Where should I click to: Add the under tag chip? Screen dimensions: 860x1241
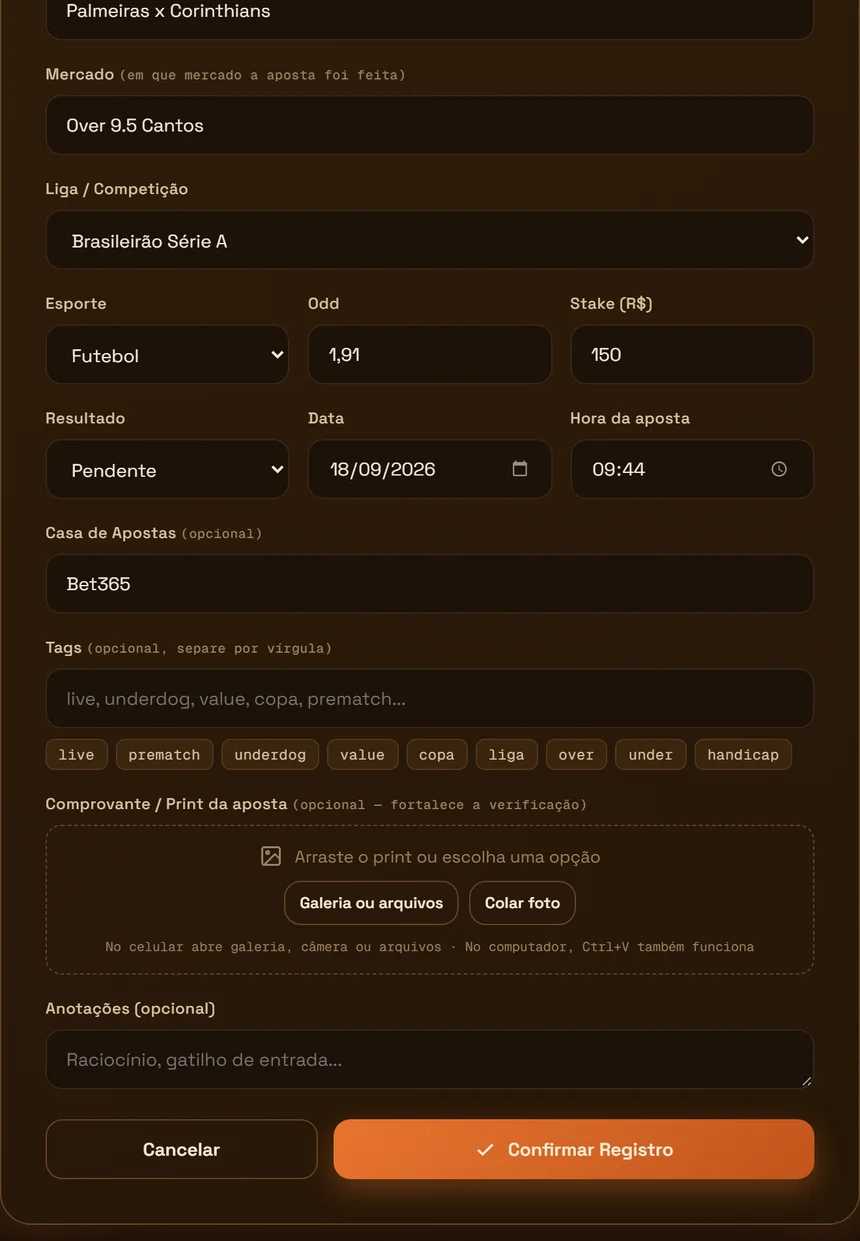click(650, 754)
